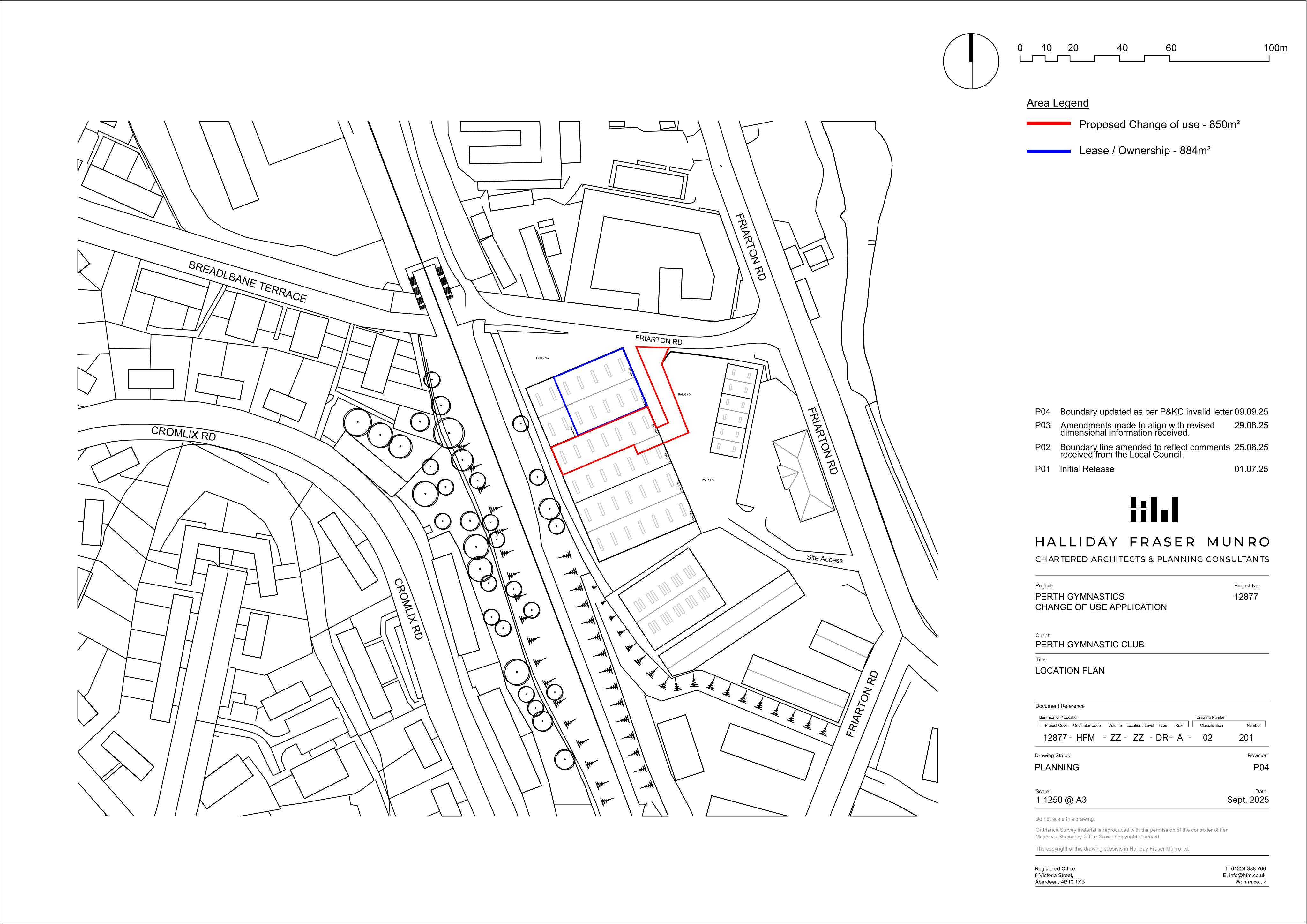
Task: Click originator code 'HFM' in document reference
Action: [1085, 737]
